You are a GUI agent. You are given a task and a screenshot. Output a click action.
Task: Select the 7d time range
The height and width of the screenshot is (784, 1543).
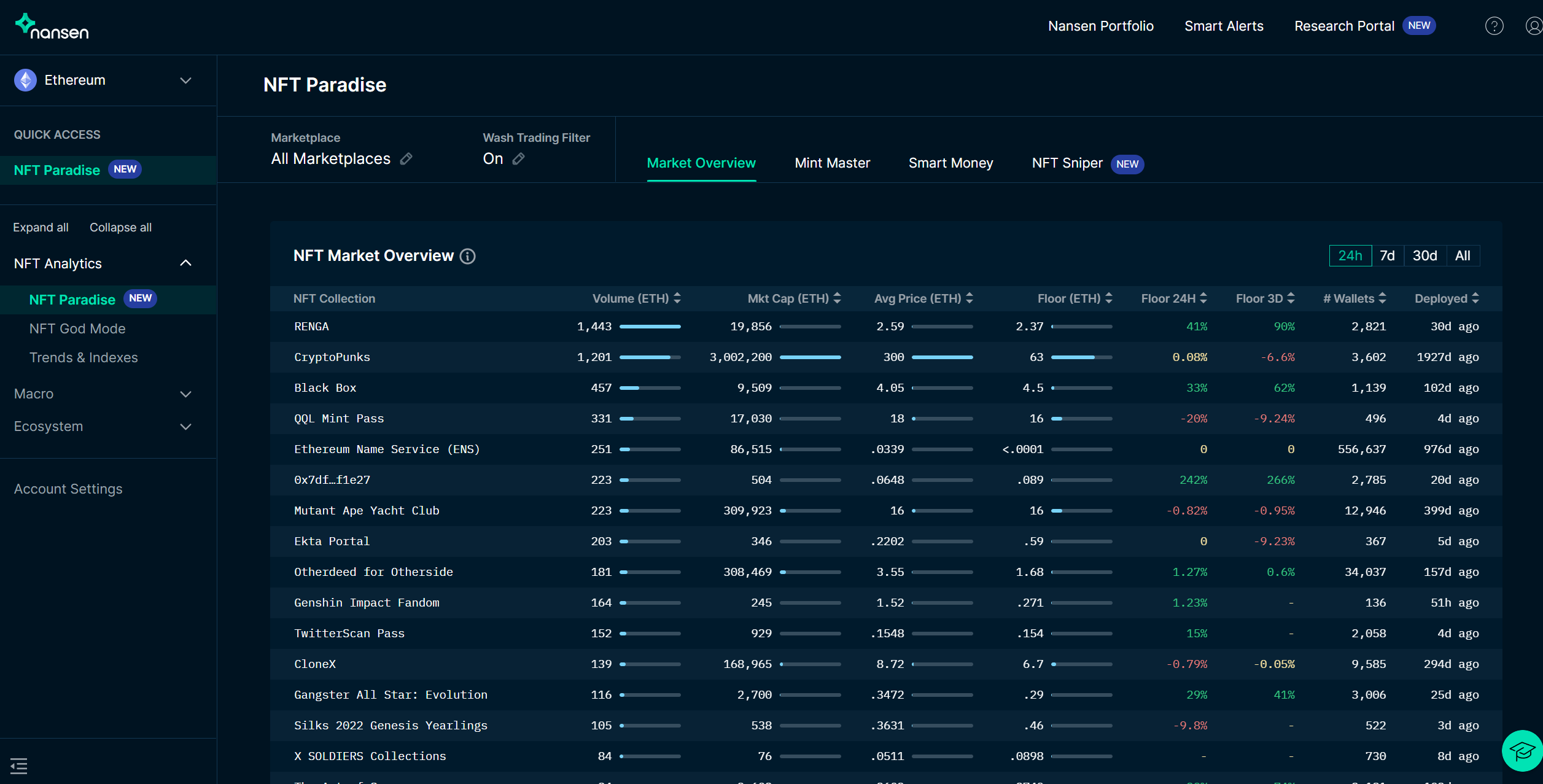[x=1388, y=256]
